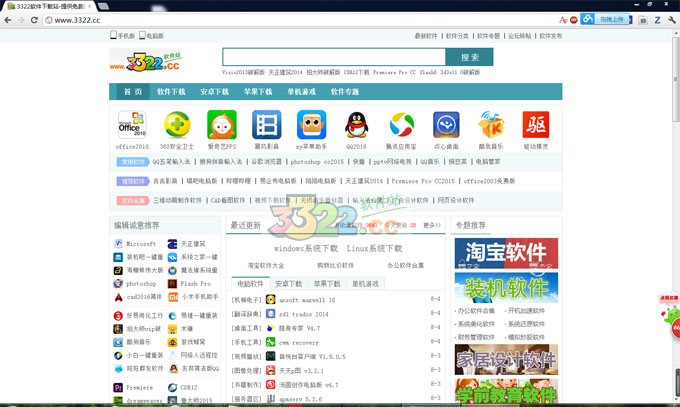Click the 更多>> link
Viewport: 680px width, 407px height.
coord(432,225)
